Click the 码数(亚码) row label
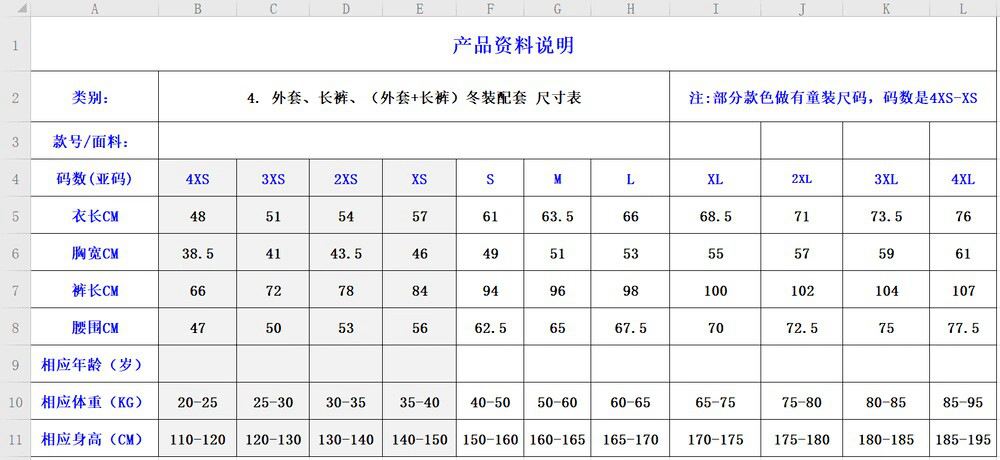This screenshot has height=460, width=1000. pos(94,178)
